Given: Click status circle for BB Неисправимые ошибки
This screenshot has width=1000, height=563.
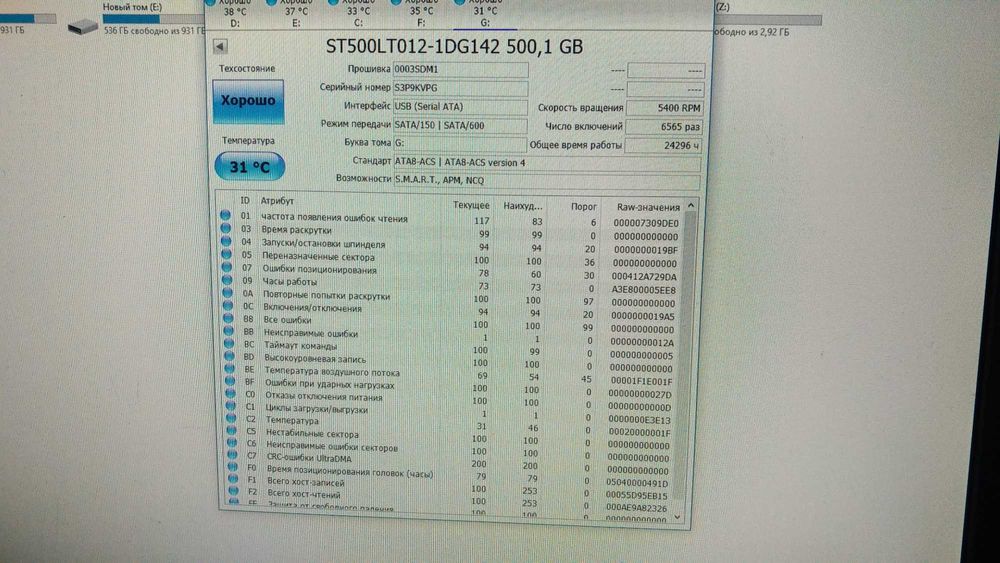Looking at the screenshot, I should (228, 331).
